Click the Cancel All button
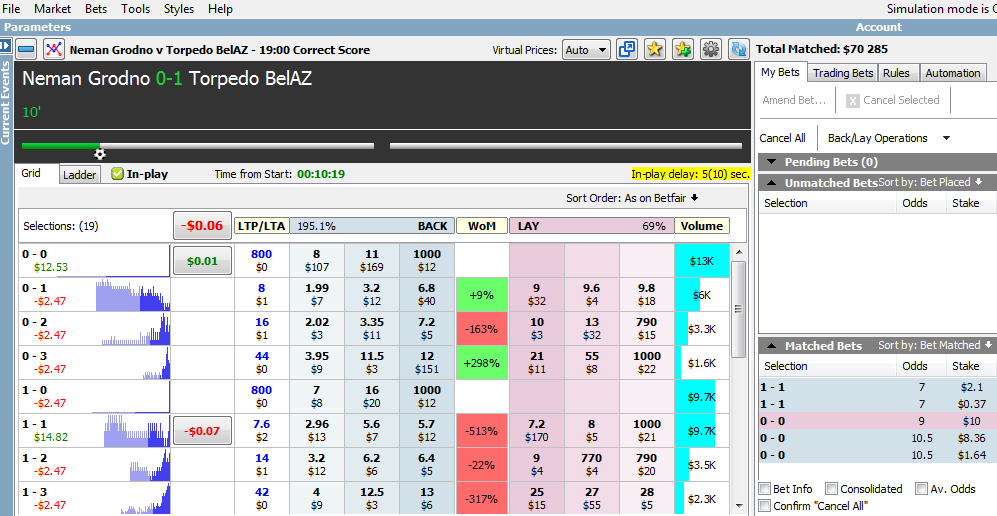This screenshot has width=997, height=516. click(x=783, y=138)
